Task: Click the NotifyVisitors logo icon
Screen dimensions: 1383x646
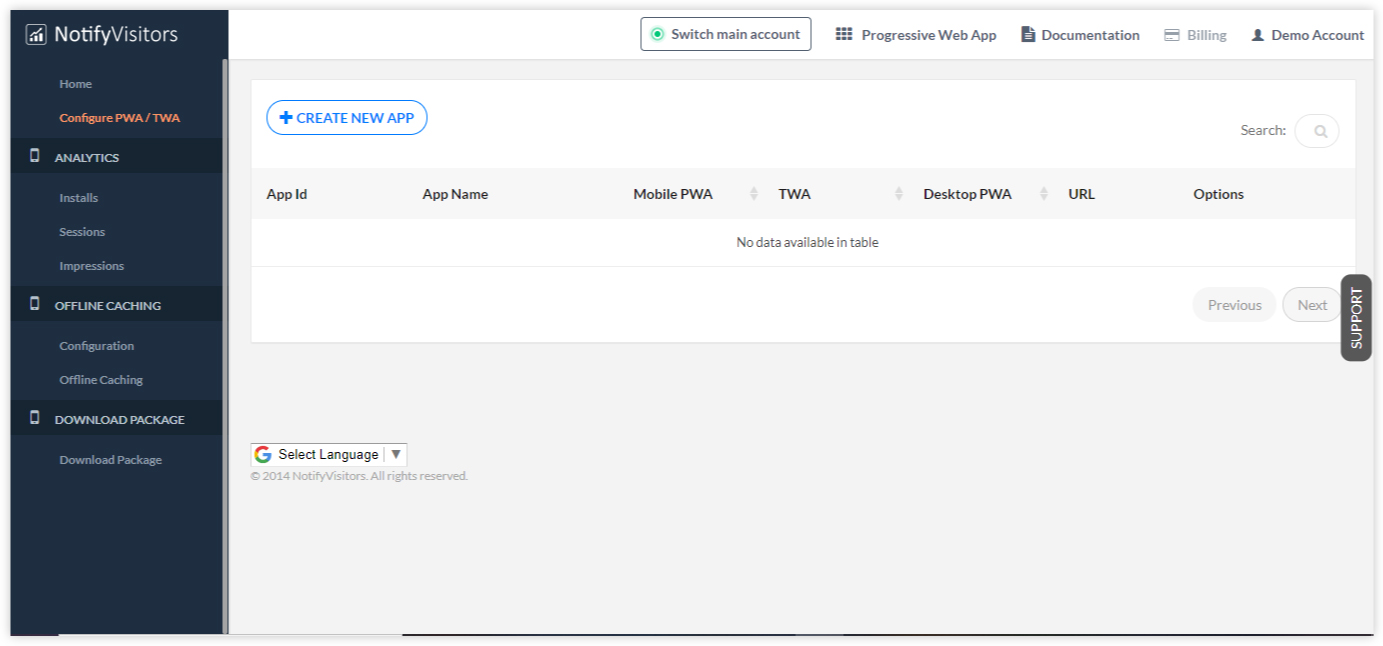Action: pyautogui.click(x=36, y=35)
